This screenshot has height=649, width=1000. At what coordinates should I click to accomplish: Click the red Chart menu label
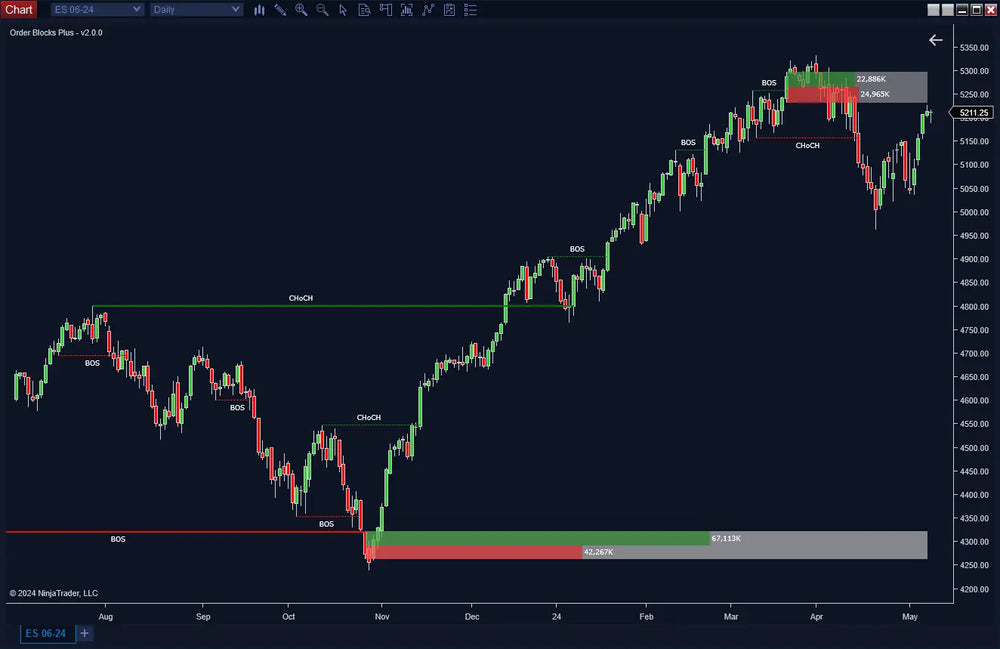[x=18, y=9]
